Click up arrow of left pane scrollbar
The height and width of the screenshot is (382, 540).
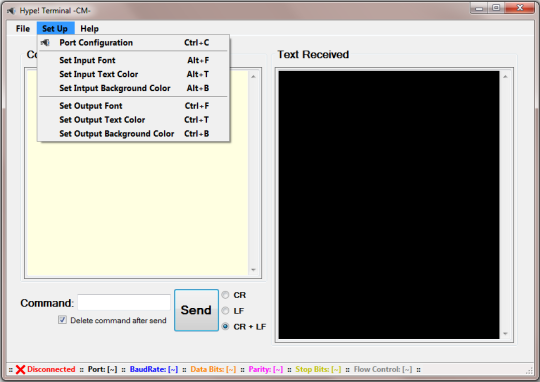(253, 76)
